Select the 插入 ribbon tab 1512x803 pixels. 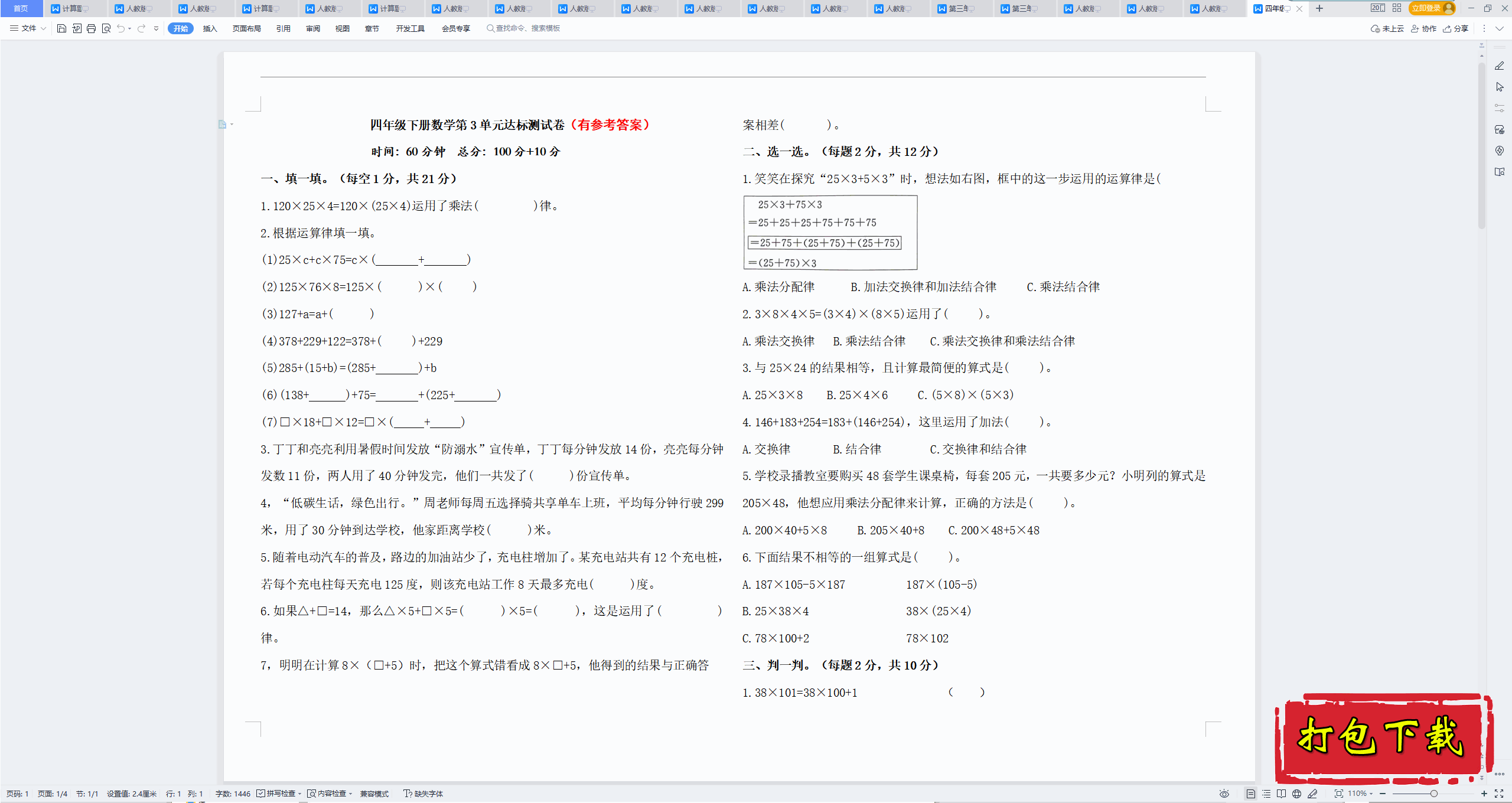(x=210, y=28)
